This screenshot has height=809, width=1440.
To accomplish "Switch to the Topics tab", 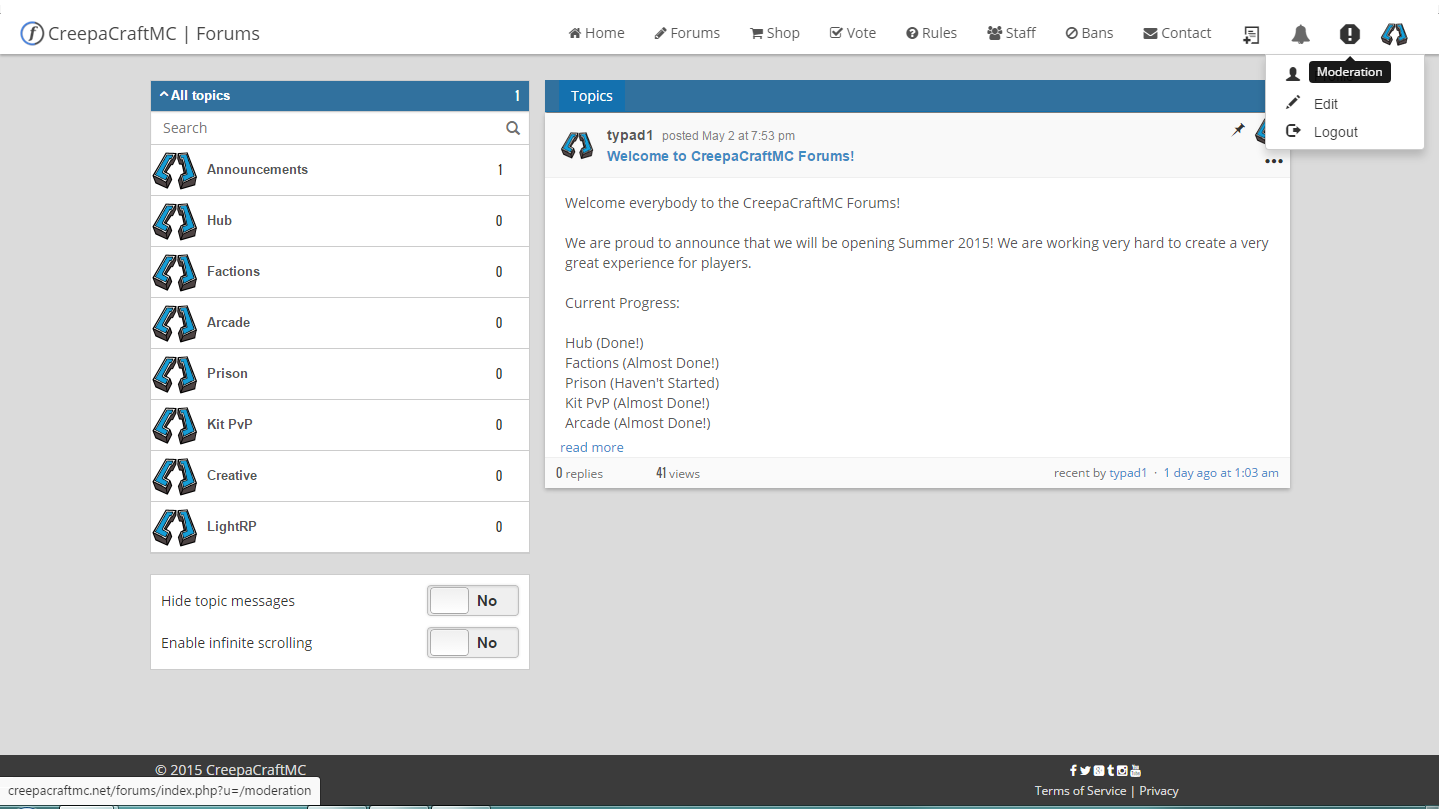I will (x=591, y=96).
